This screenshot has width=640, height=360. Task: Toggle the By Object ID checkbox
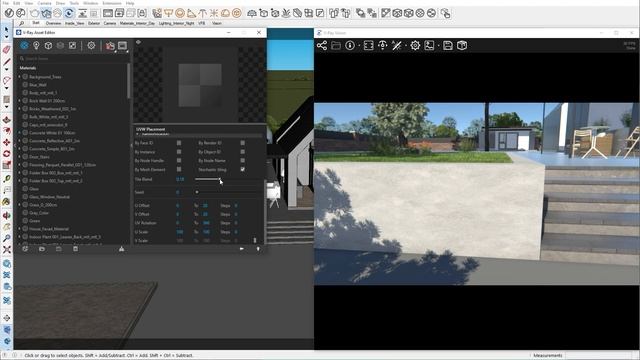tap(242, 152)
